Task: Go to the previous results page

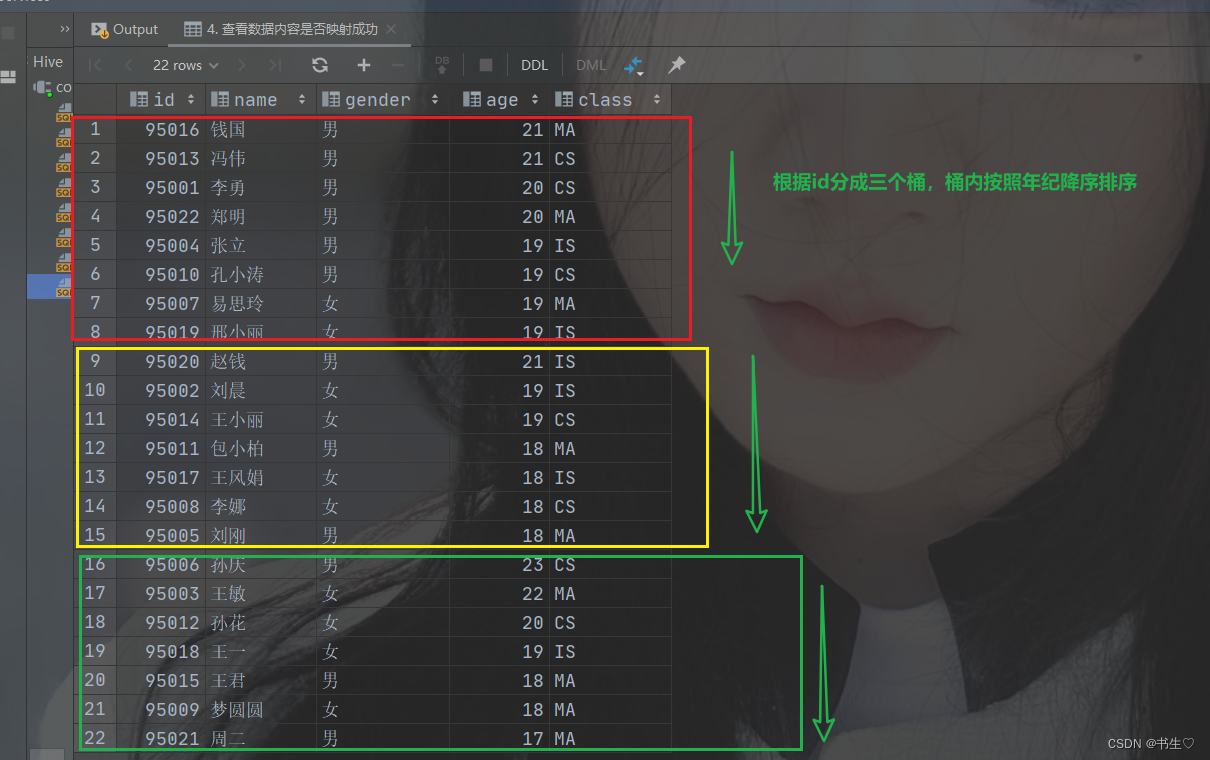Action: pos(129,65)
